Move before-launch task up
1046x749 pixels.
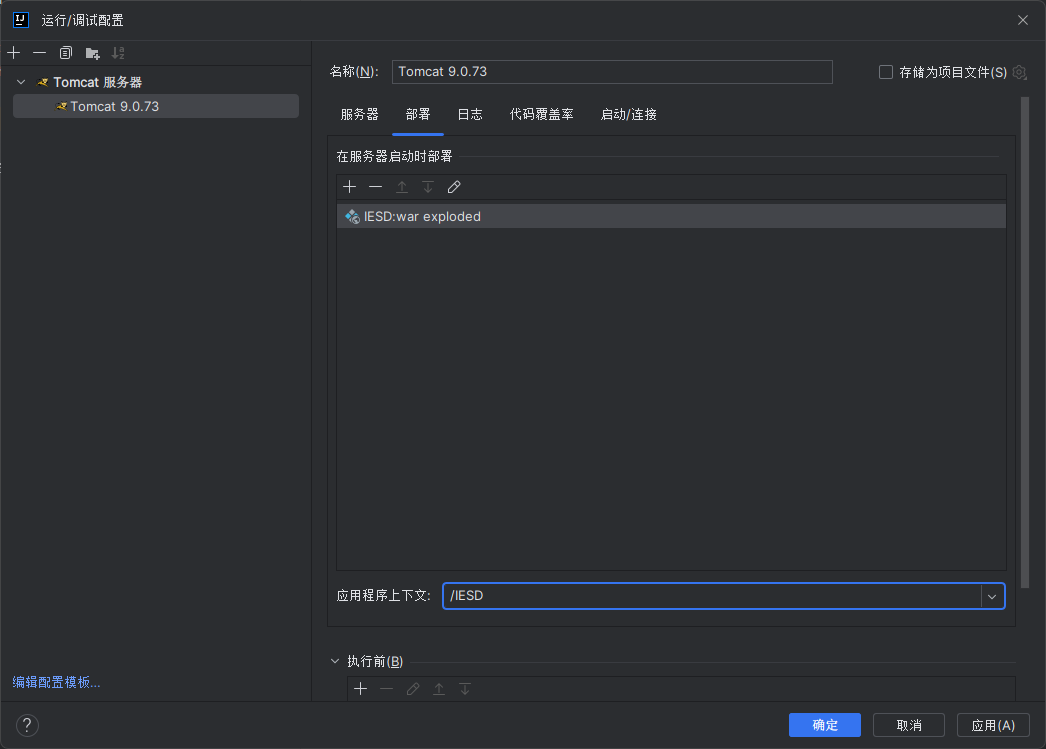click(439, 688)
